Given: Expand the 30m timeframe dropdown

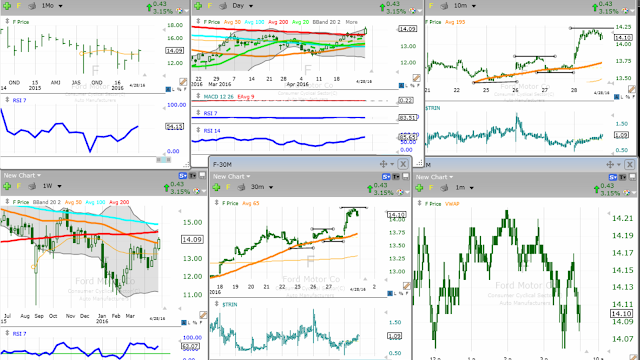Looking at the screenshot, I should click(262, 187).
